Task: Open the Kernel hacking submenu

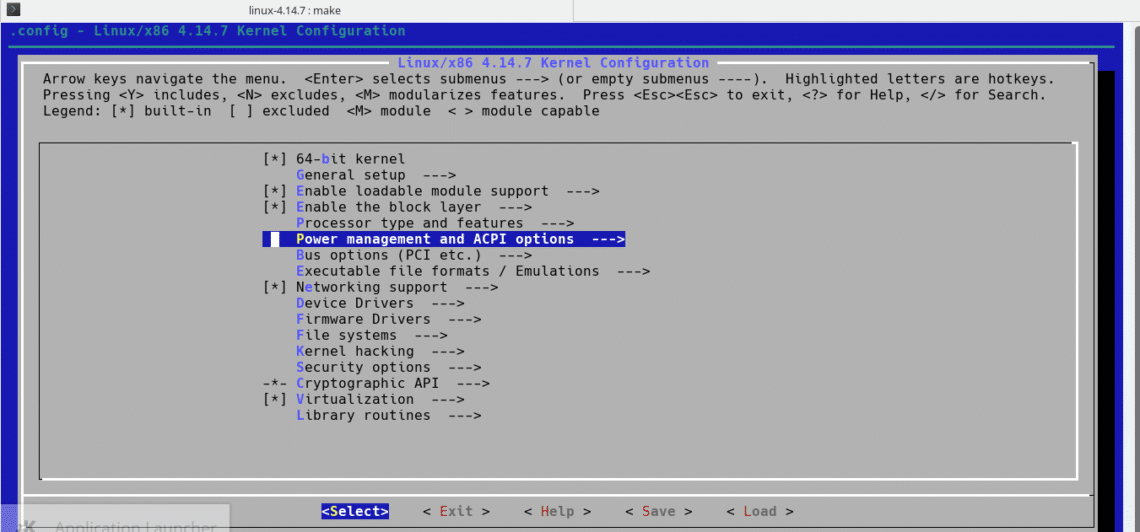Action: (380, 352)
